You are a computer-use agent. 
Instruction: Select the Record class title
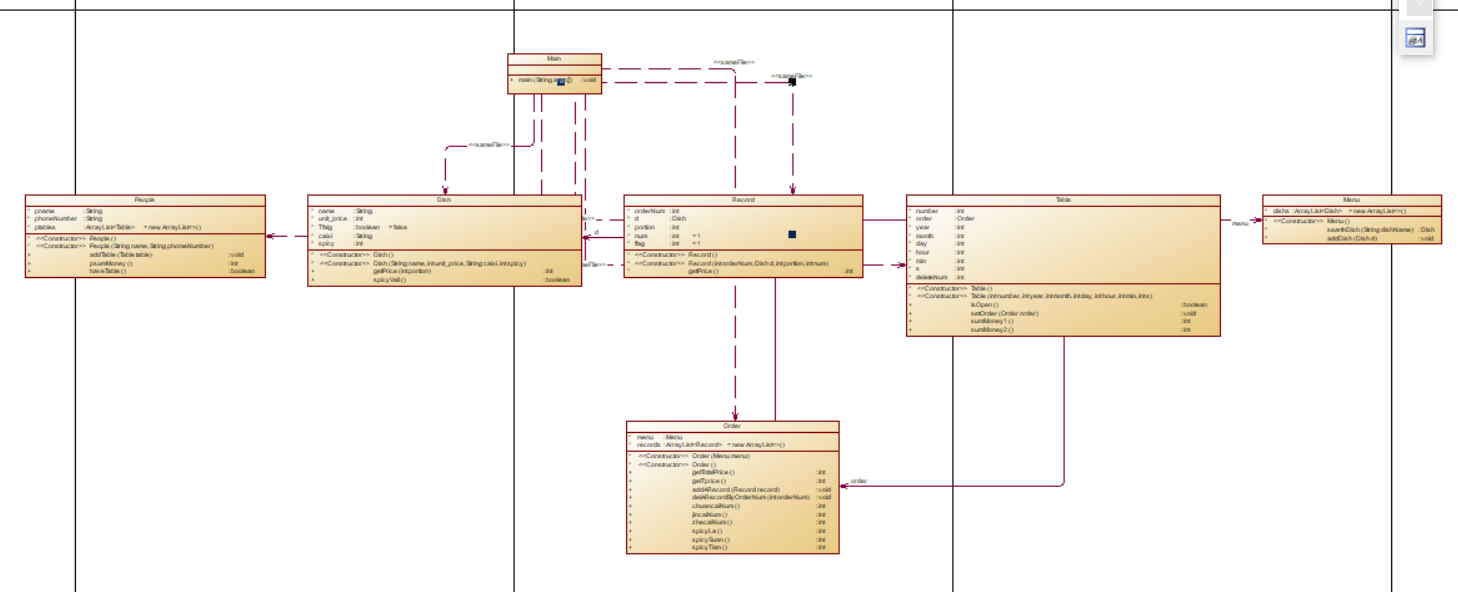click(743, 200)
